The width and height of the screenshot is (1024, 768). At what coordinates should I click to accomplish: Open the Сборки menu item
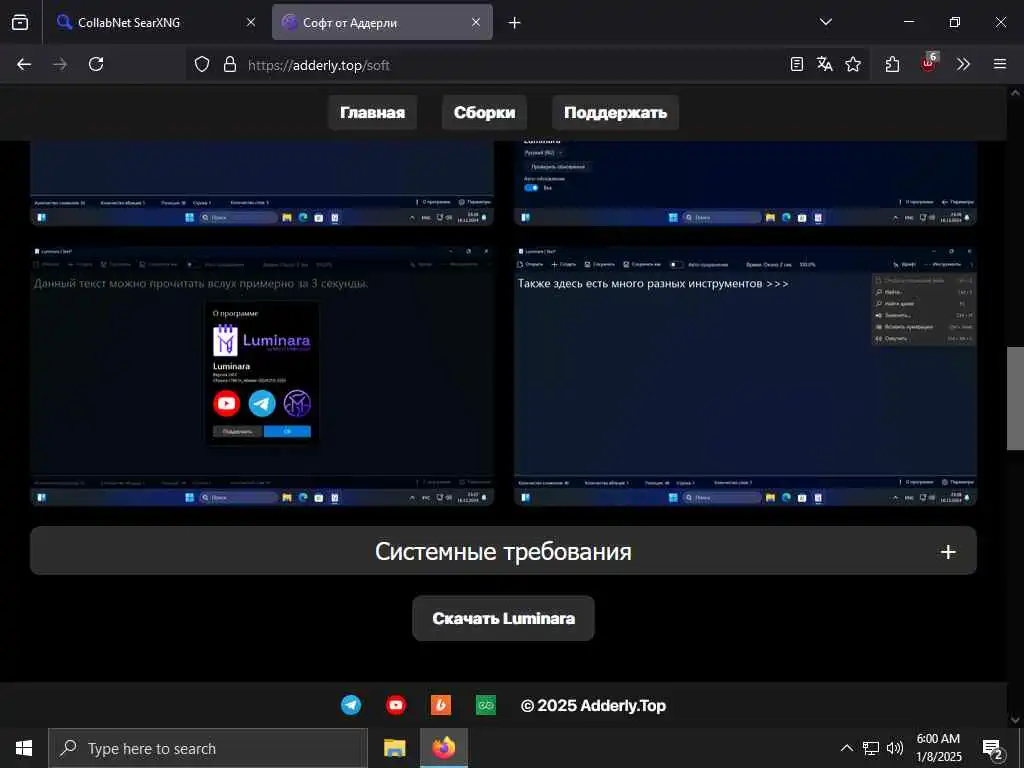coord(485,112)
